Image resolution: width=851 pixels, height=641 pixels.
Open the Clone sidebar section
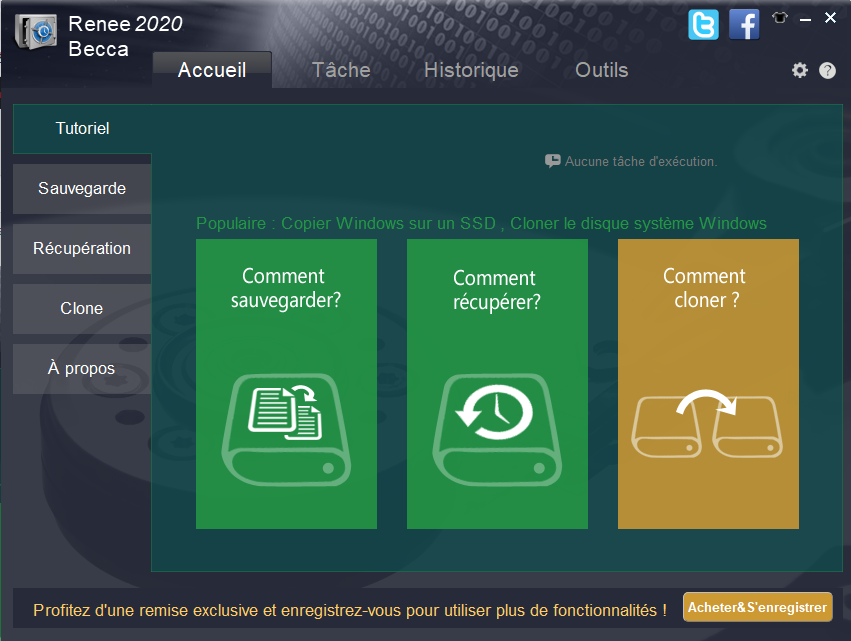(x=82, y=309)
